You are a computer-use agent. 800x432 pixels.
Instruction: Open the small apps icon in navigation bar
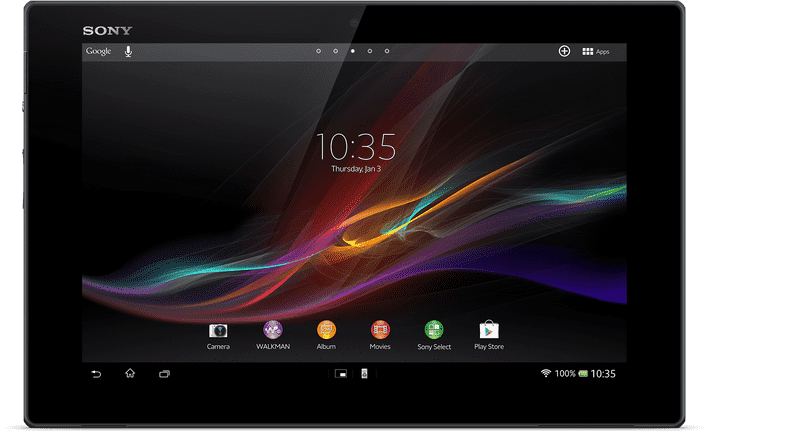point(341,374)
